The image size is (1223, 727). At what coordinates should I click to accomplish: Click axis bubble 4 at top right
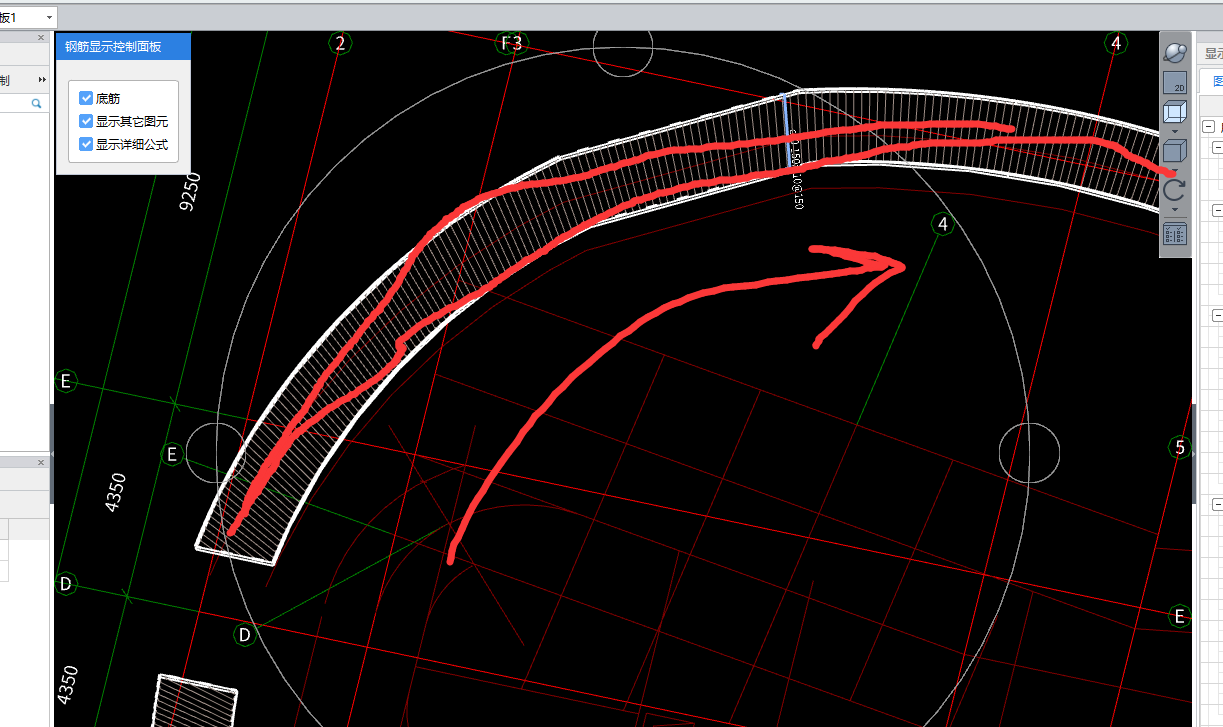1116,42
